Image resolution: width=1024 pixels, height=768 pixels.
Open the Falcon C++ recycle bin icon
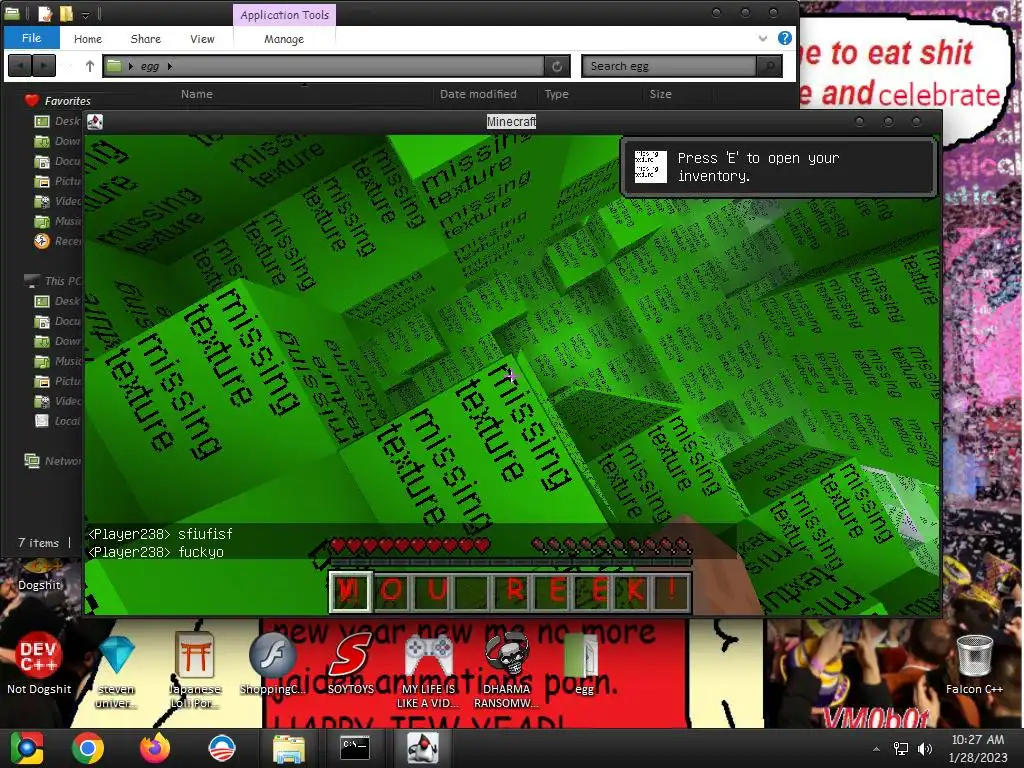point(974,664)
